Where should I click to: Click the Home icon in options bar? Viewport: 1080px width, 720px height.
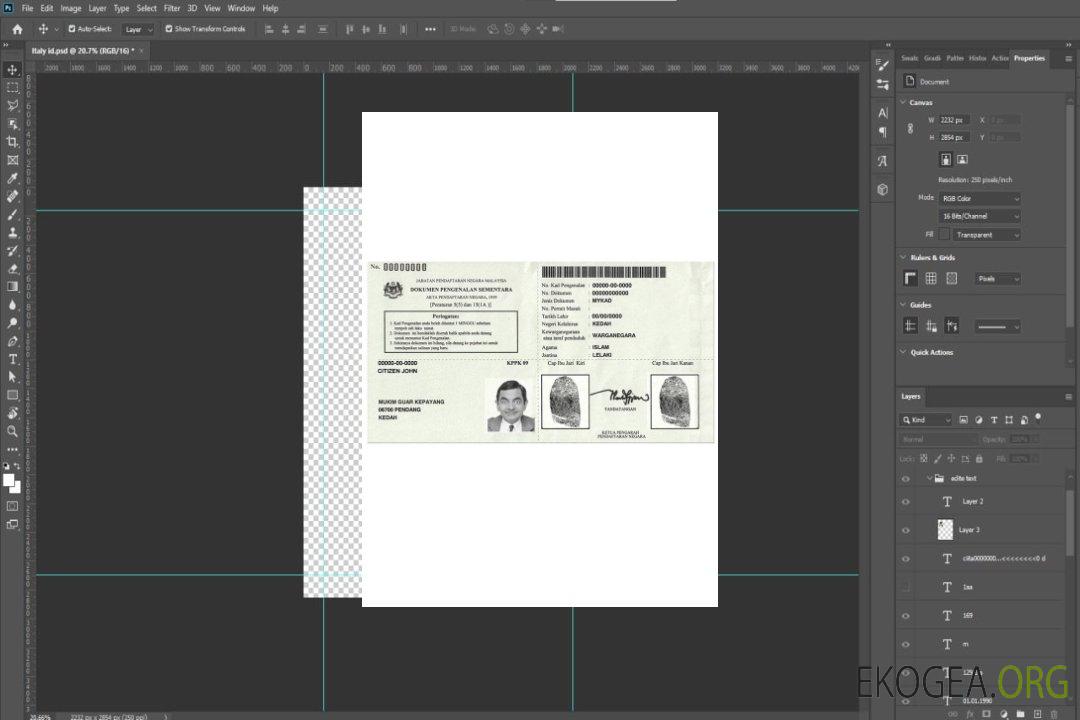[x=17, y=29]
